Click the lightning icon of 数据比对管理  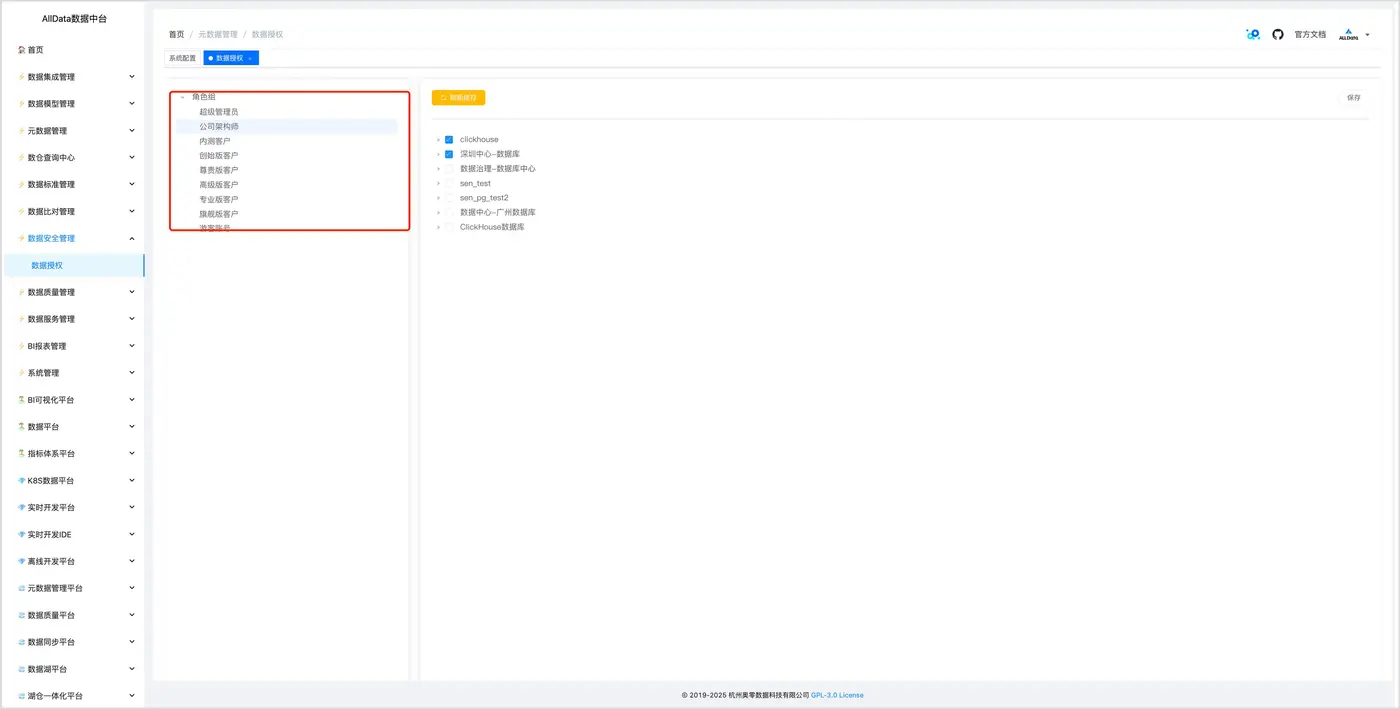tap(21, 212)
